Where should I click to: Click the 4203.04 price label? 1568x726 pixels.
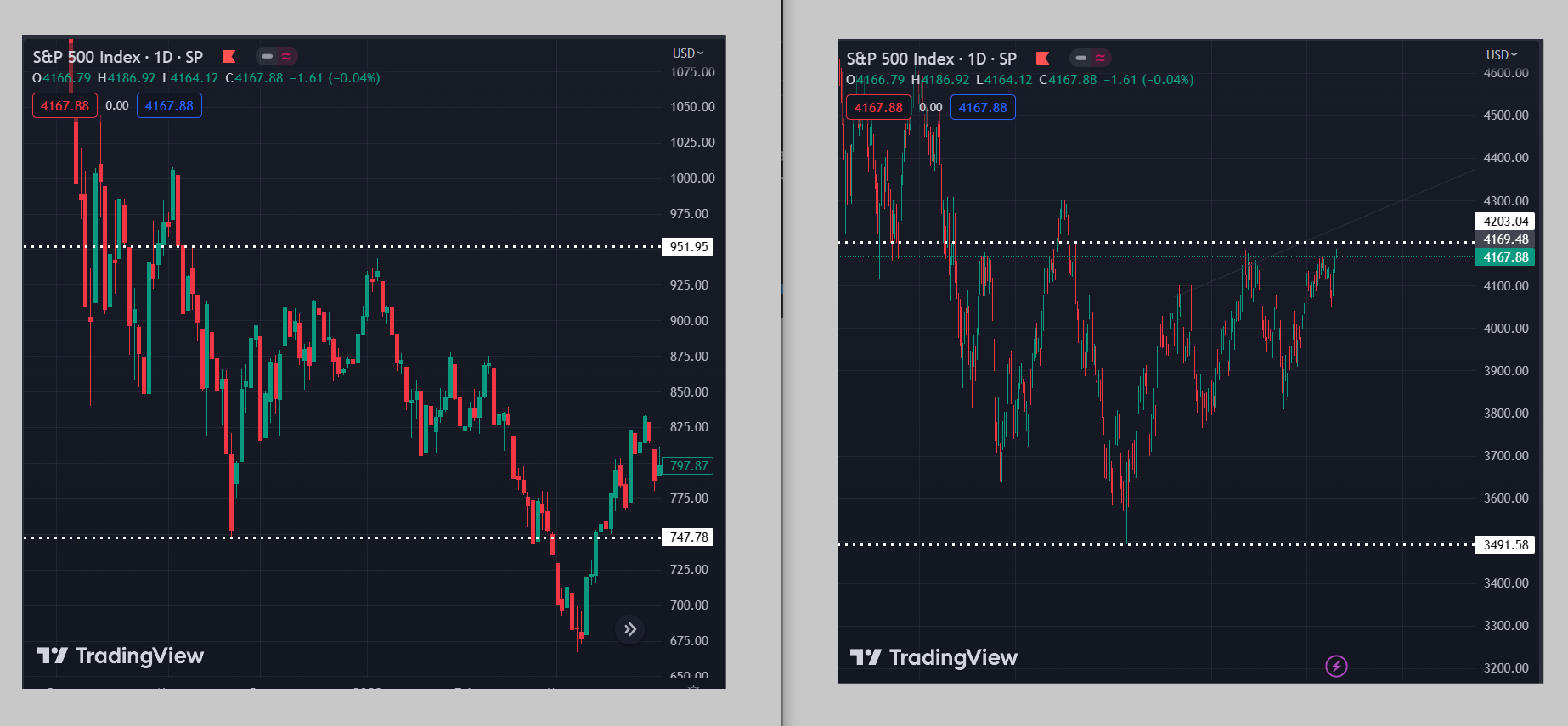point(1505,222)
